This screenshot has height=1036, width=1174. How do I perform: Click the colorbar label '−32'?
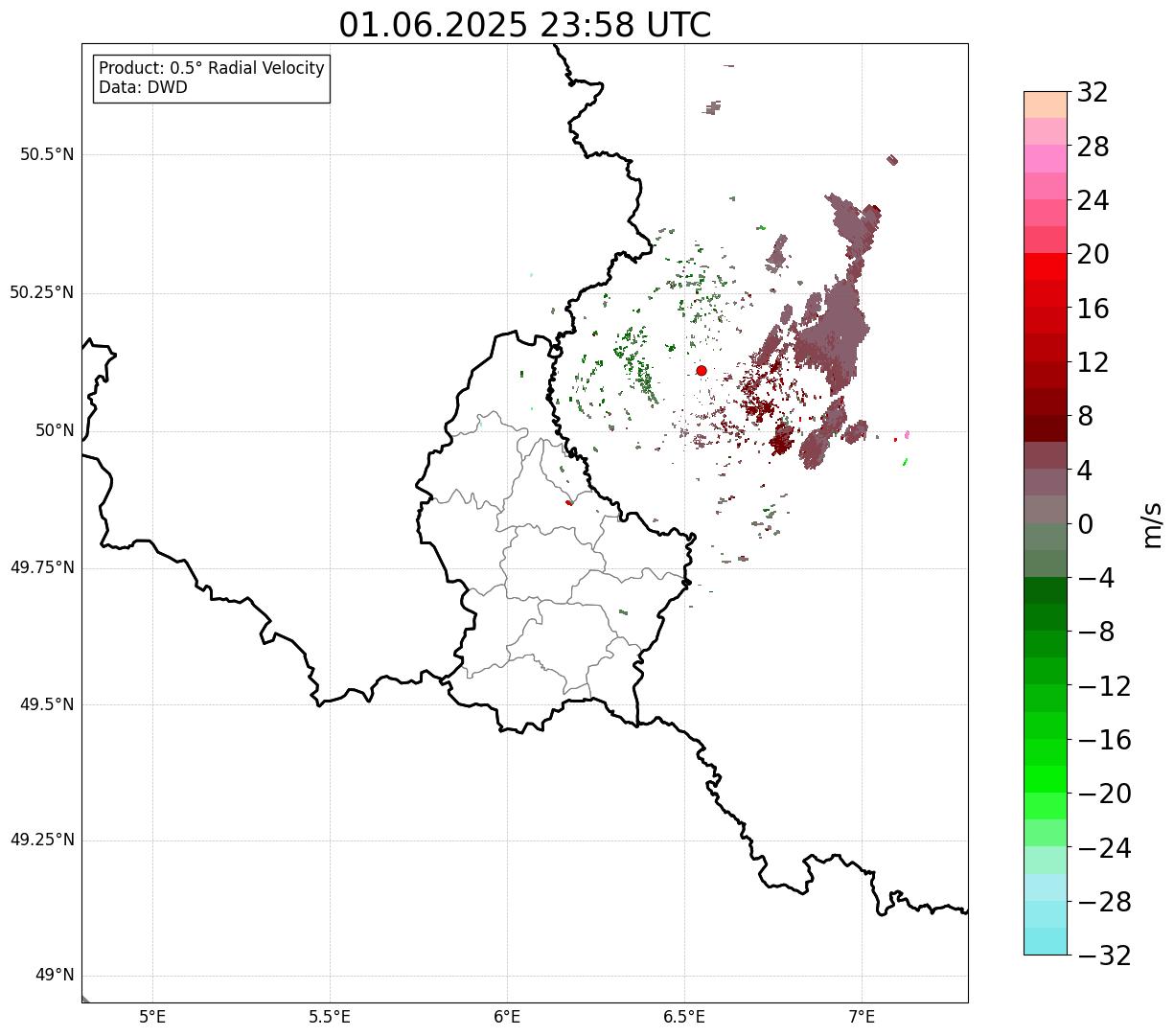[1104, 955]
